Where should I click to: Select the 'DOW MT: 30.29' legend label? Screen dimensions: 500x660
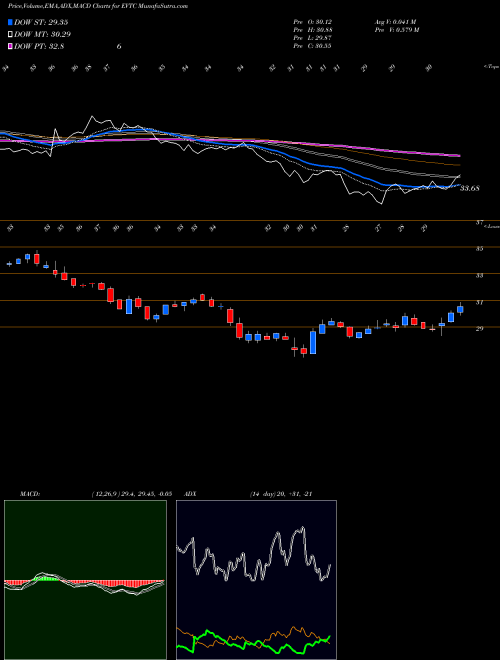(x=42, y=35)
